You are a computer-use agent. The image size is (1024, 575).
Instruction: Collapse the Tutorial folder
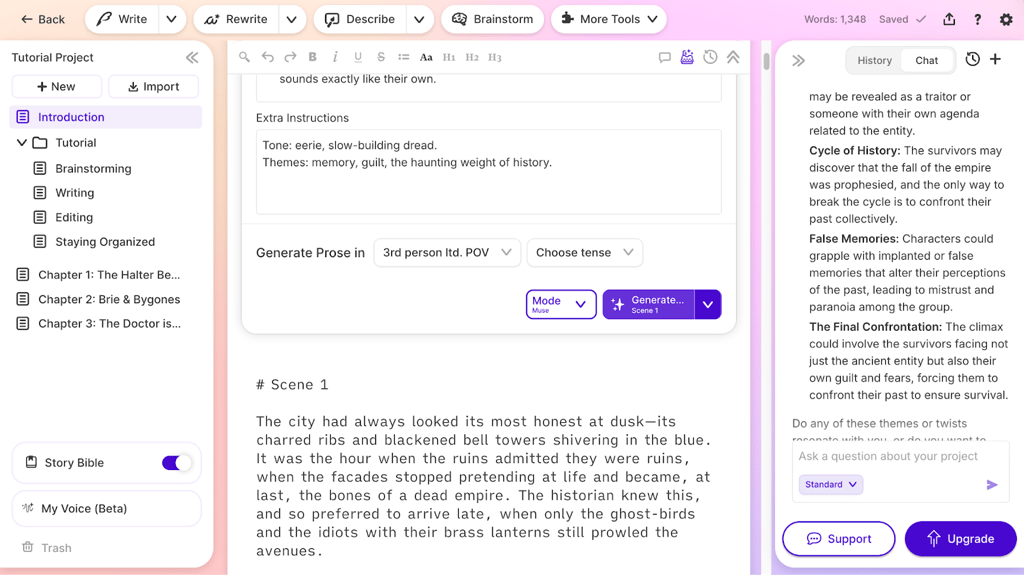[22, 143]
